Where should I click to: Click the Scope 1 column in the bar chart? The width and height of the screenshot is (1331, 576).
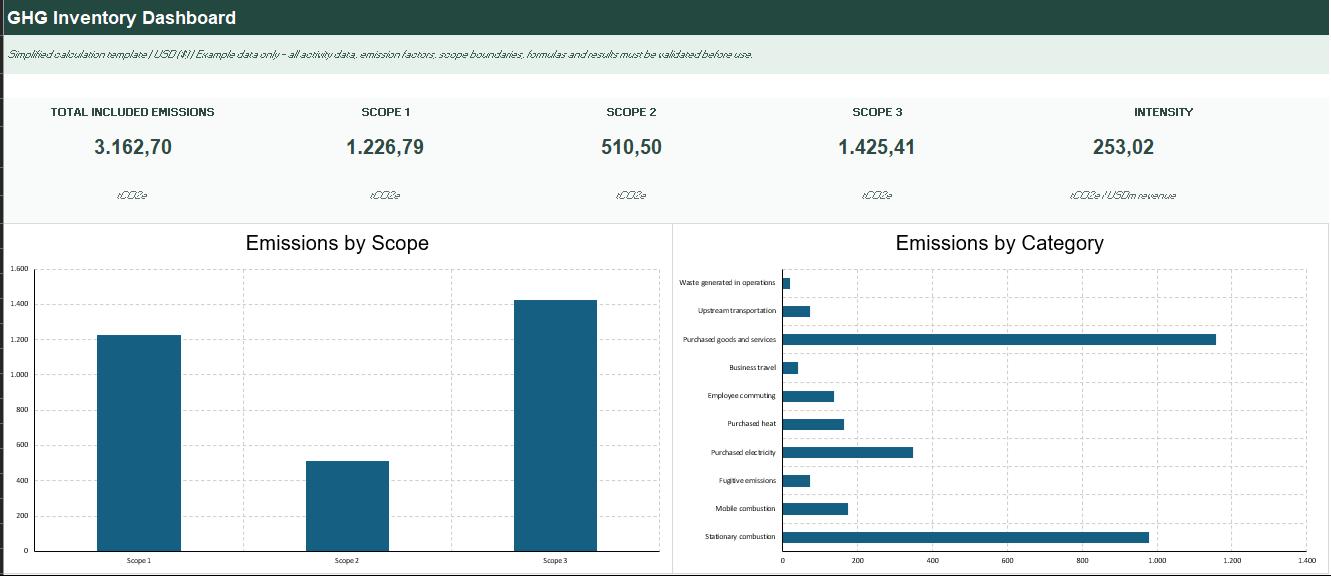pyautogui.click(x=139, y=443)
